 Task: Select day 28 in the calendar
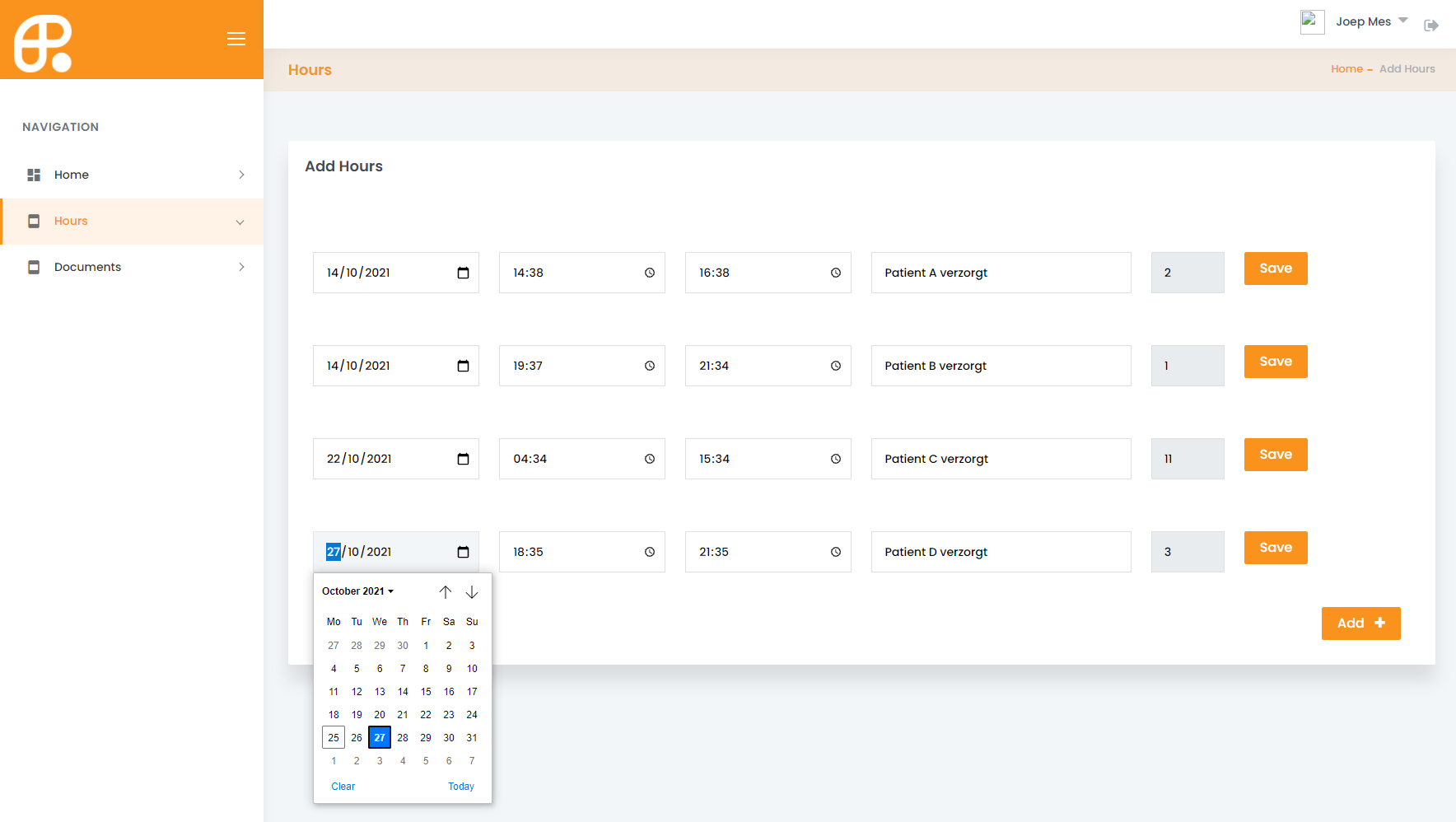(x=403, y=738)
